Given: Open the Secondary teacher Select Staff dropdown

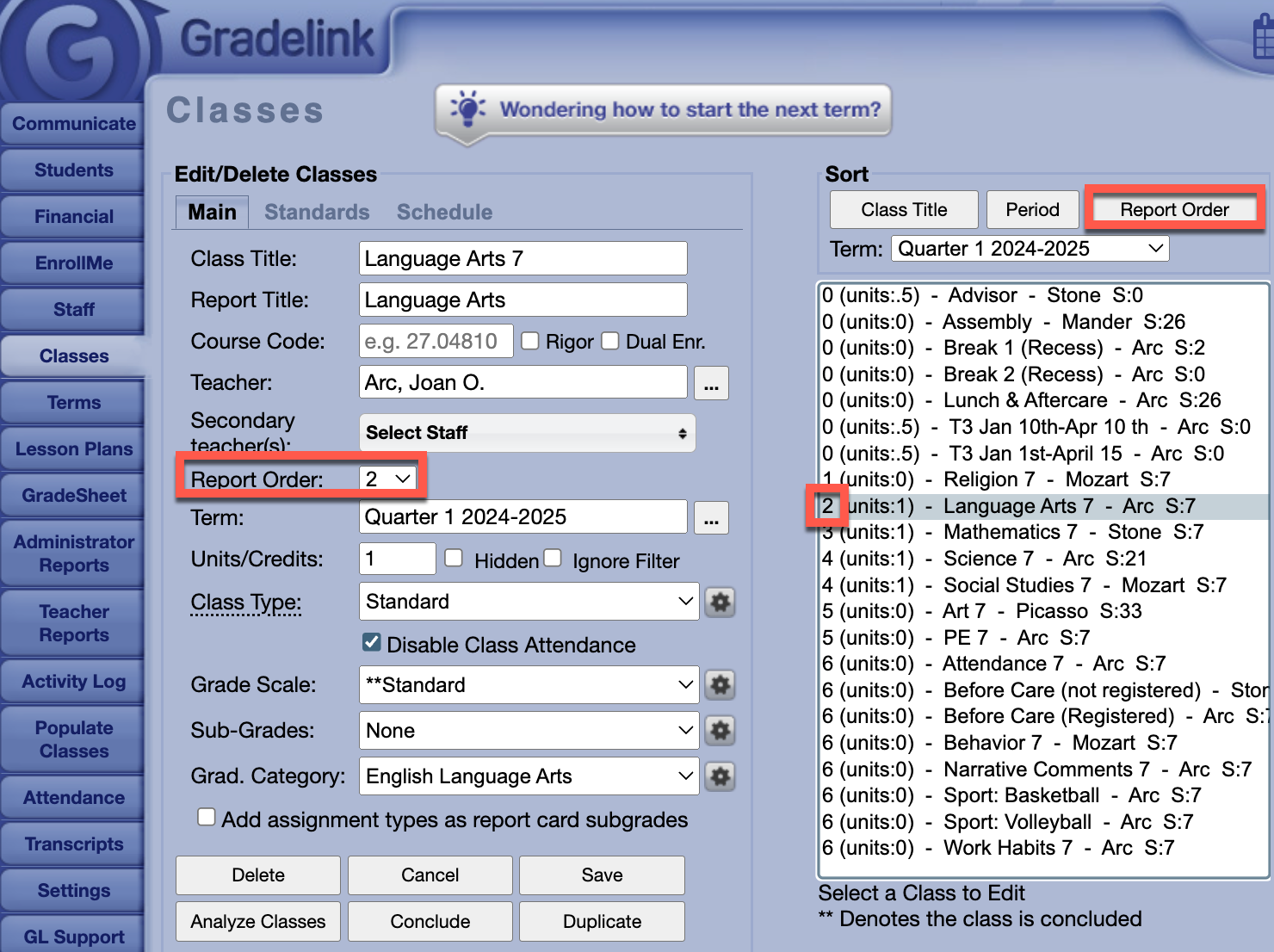Looking at the screenshot, I should coord(526,433).
